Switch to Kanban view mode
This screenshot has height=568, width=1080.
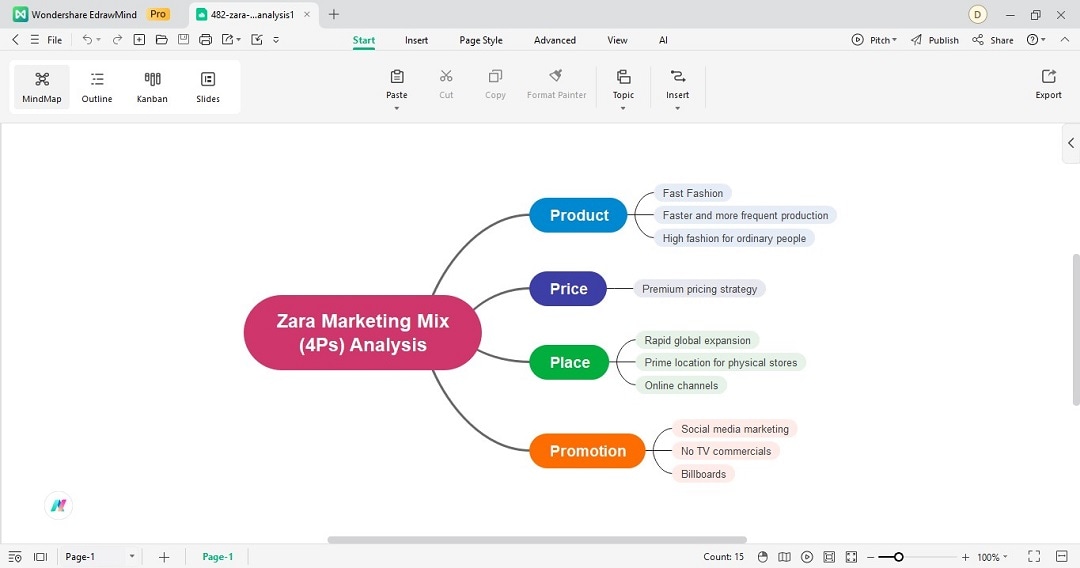point(152,87)
